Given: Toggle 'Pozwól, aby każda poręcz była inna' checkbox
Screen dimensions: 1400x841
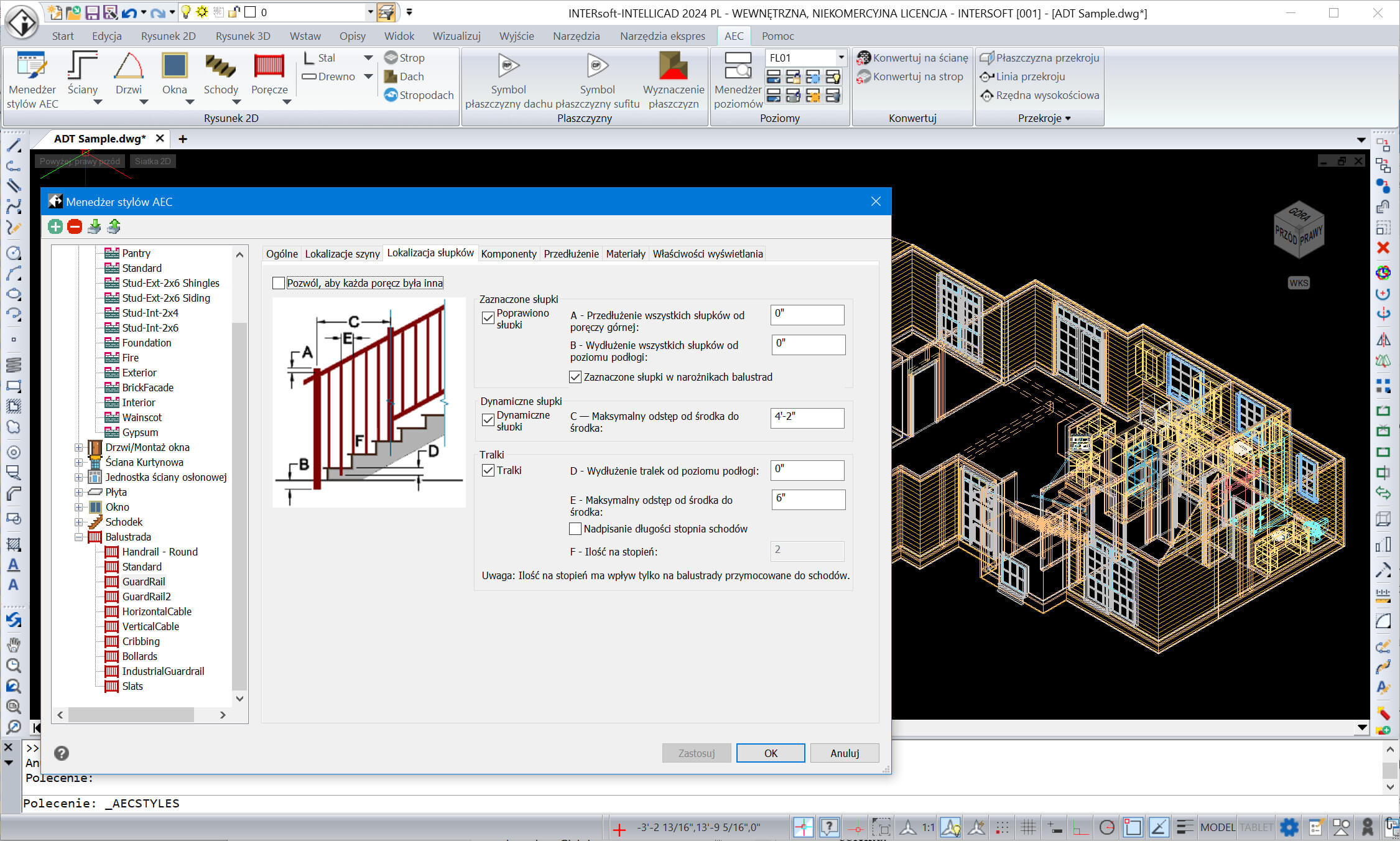Looking at the screenshot, I should coord(279,283).
